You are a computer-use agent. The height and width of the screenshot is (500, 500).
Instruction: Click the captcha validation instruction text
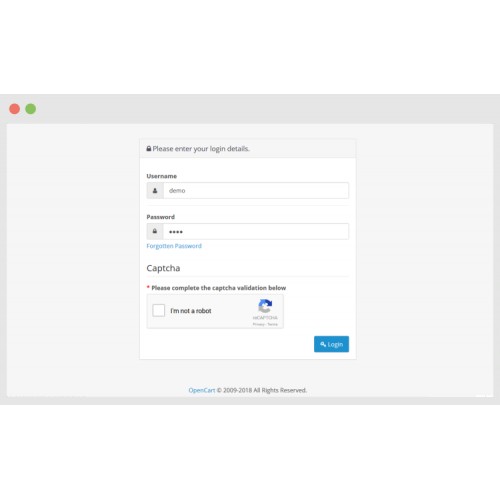click(x=219, y=288)
